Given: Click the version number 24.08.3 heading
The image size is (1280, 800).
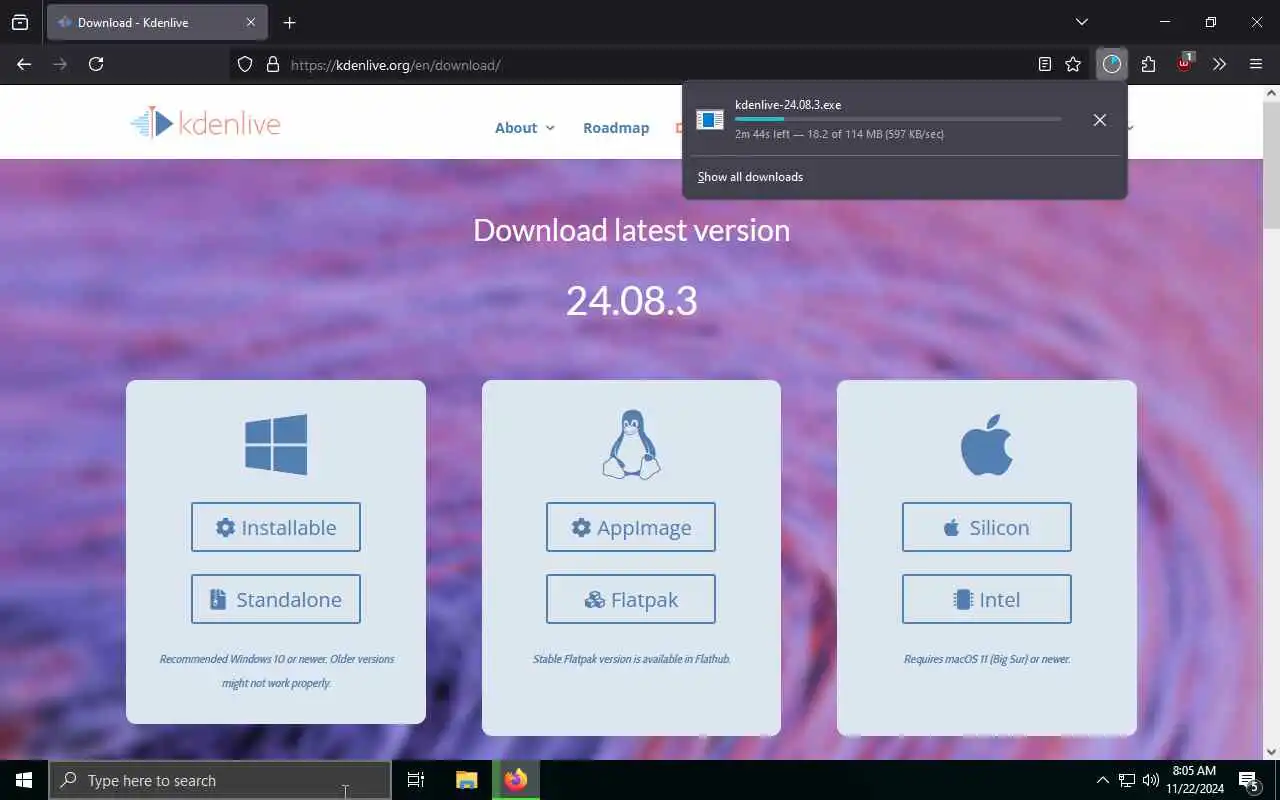Looking at the screenshot, I should point(631,300).
